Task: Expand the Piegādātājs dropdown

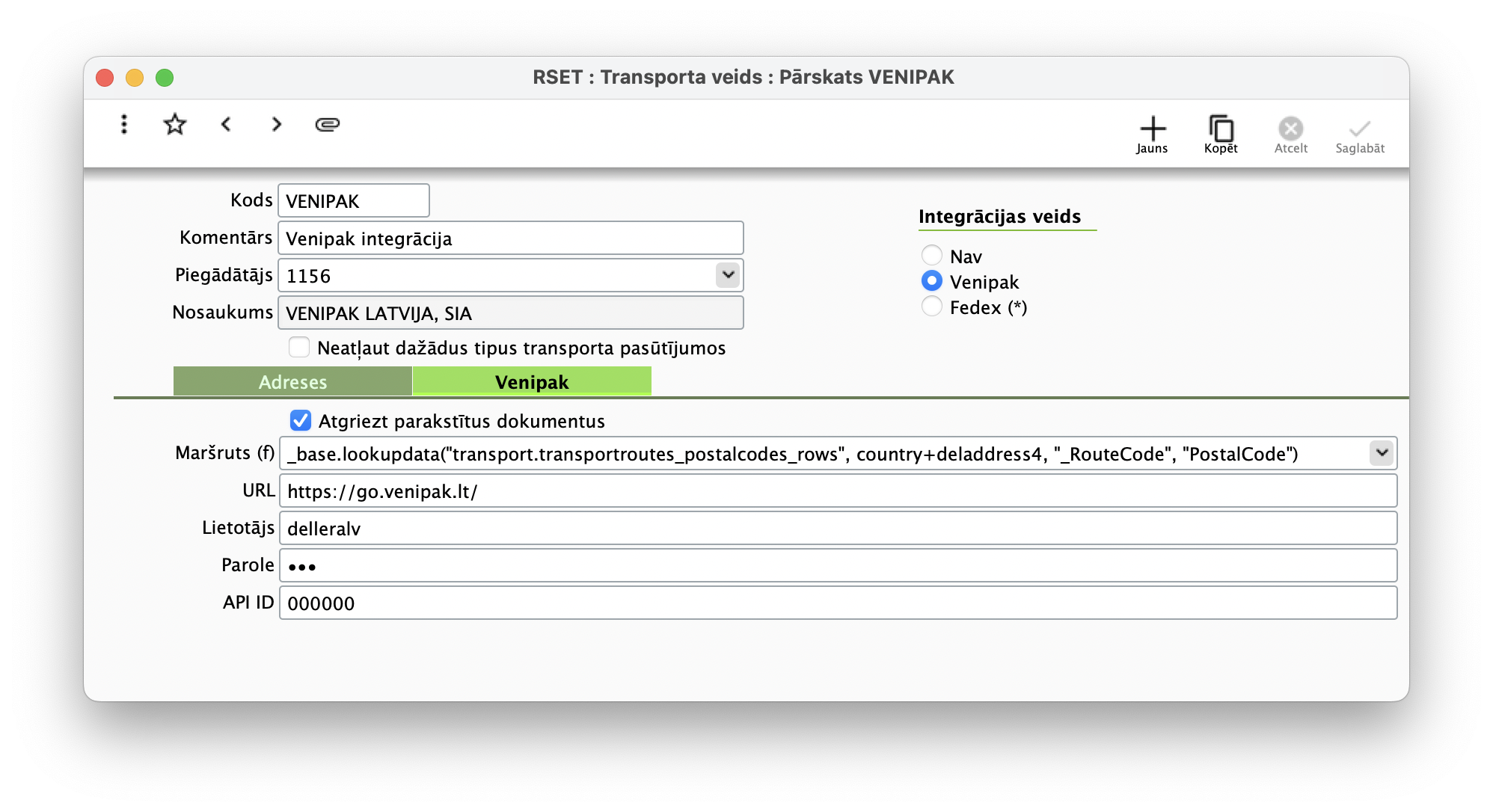Action: 728,275
